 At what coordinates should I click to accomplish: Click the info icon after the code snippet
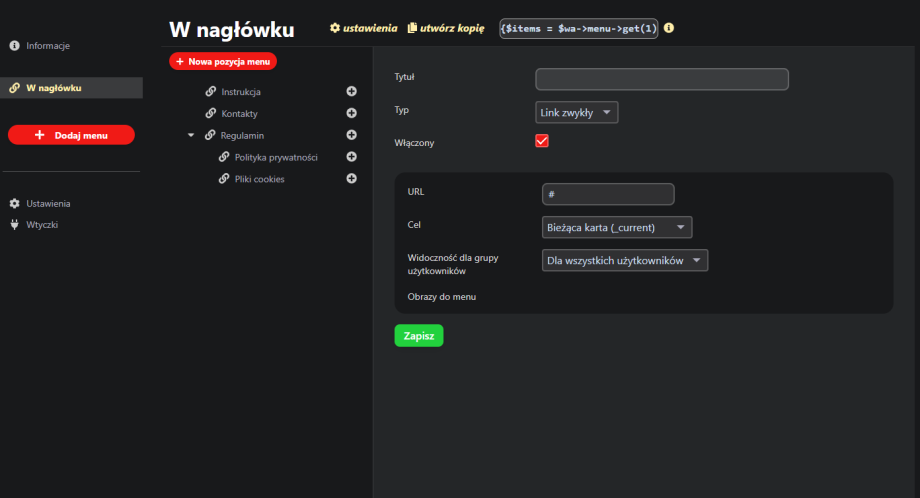pyautogui.click(x=669, y=28)
